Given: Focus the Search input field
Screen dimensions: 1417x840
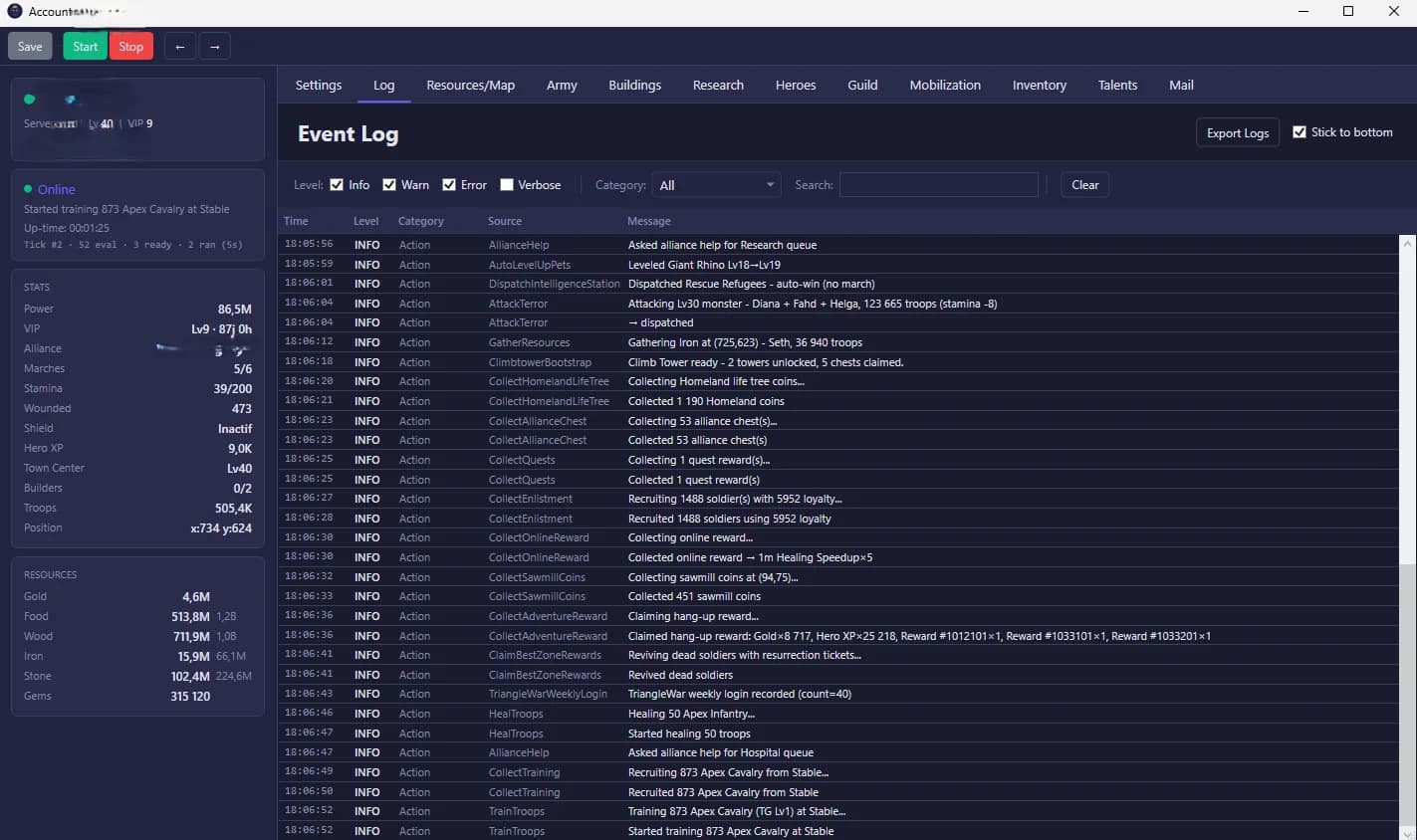Looking at the screenshot, I should (939, 185).
